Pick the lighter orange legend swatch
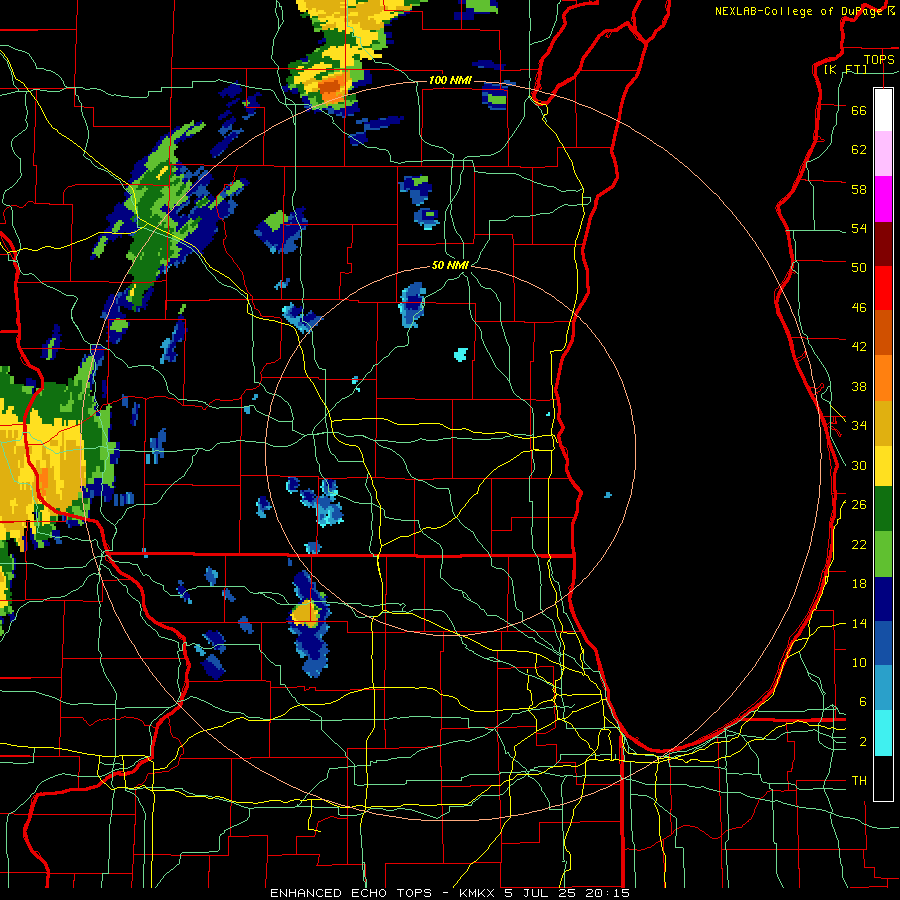 [883, 377]
